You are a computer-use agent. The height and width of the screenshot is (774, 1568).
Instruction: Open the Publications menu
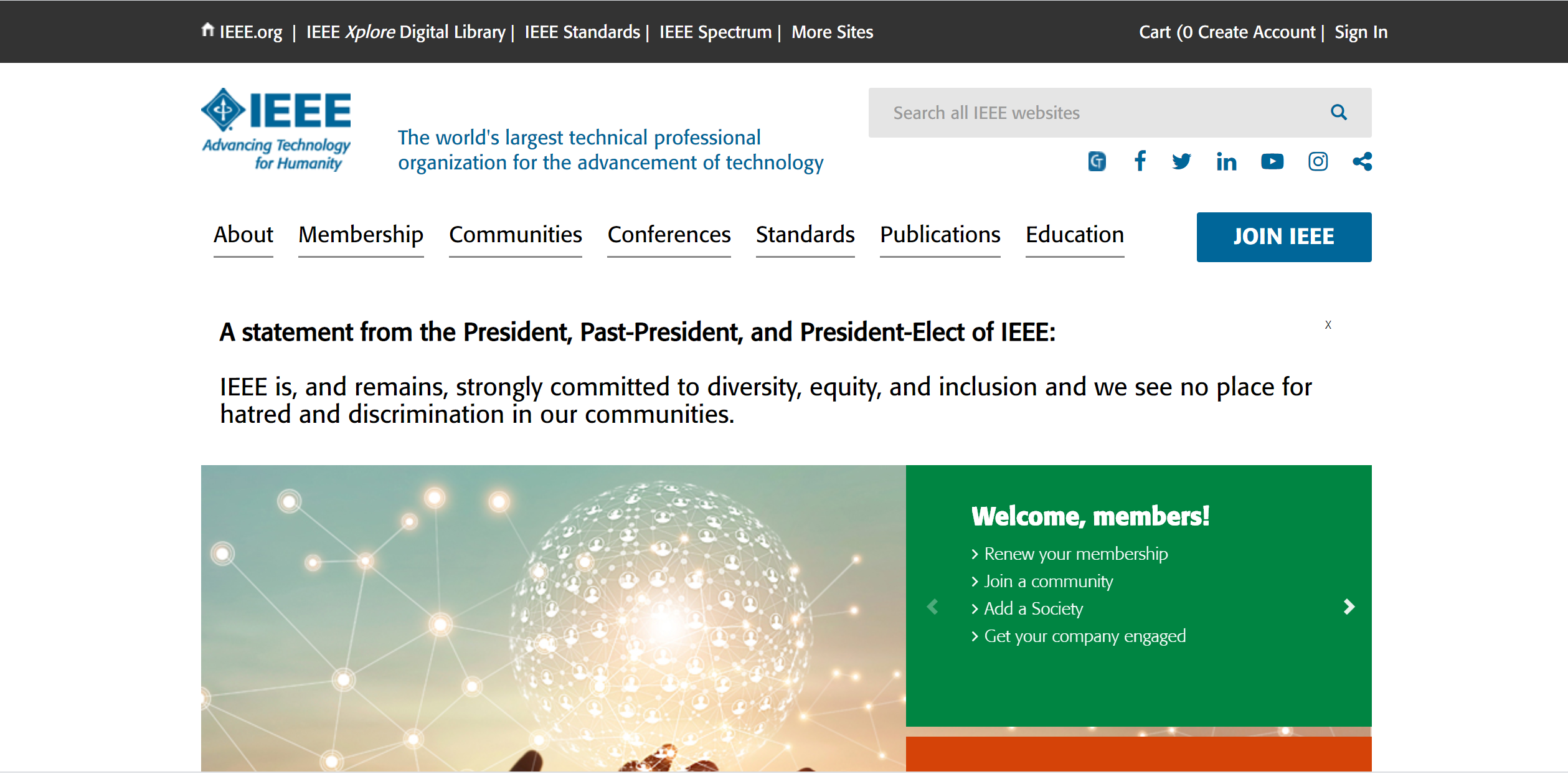(x=940, y=235)
